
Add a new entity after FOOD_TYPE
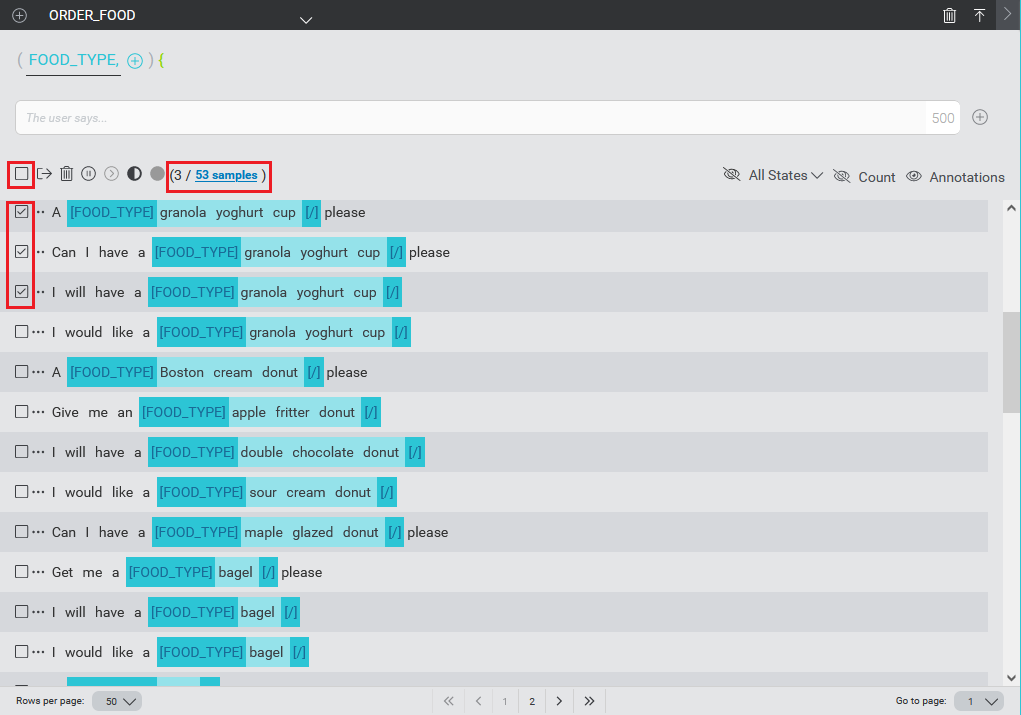(x=135, y=61)
